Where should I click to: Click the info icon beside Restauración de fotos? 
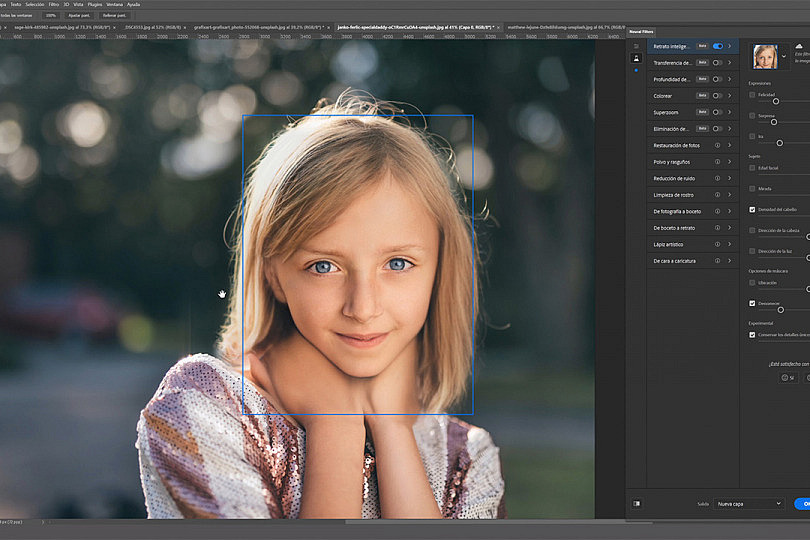[717, 145]
